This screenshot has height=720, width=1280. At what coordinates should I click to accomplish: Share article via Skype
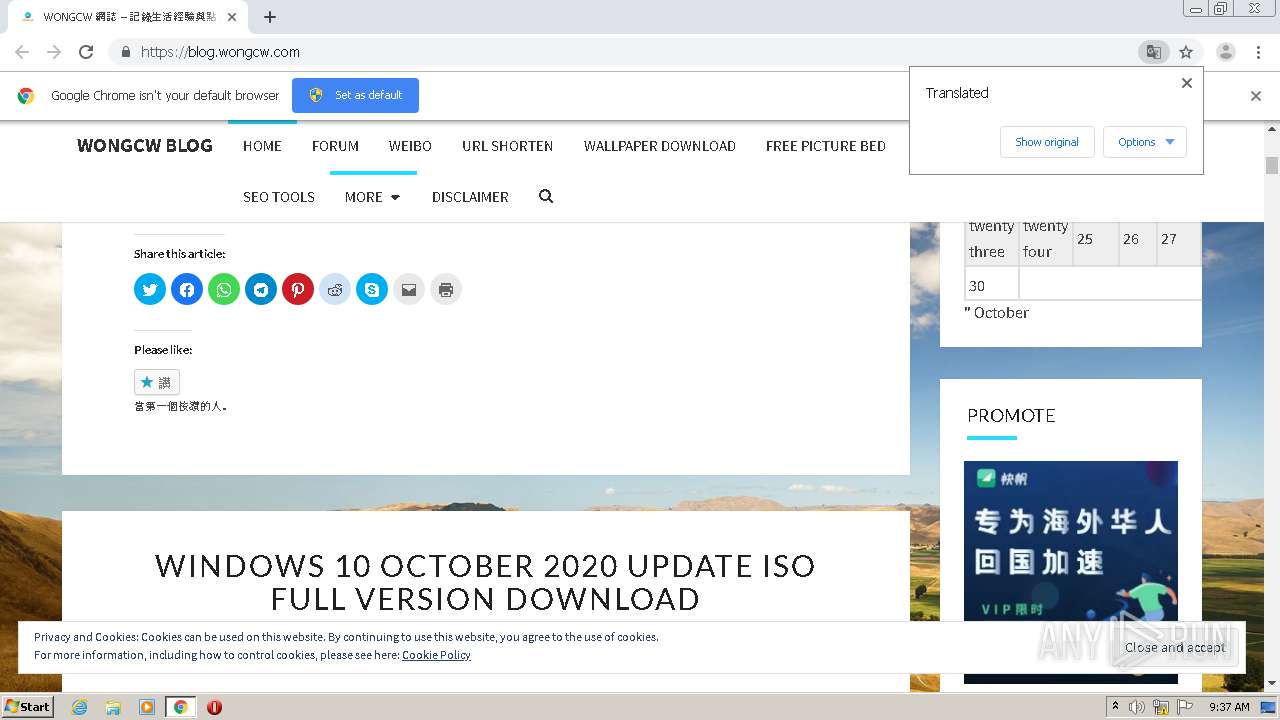tap(372, 290)
